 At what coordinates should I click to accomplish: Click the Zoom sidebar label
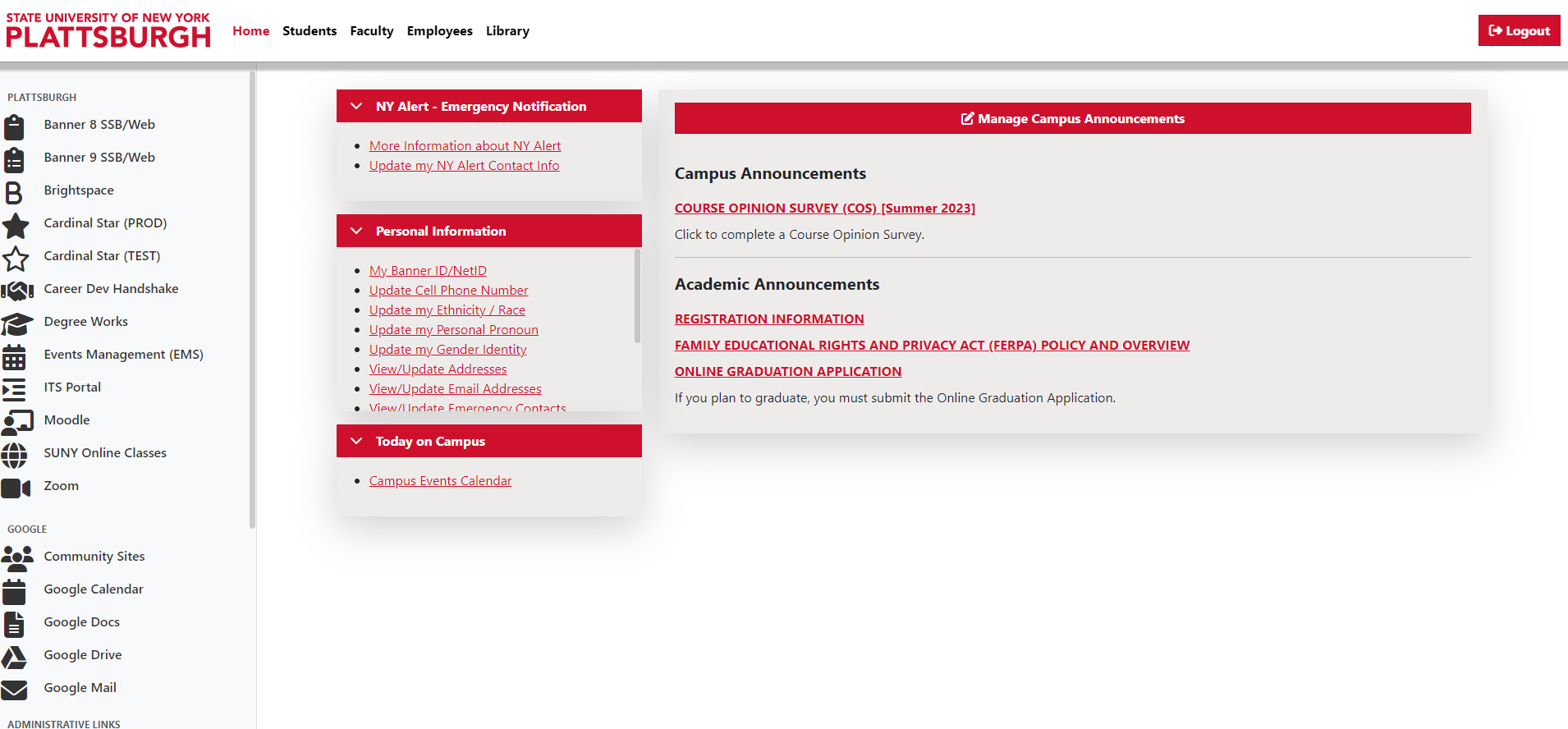(x=62, y=486)
